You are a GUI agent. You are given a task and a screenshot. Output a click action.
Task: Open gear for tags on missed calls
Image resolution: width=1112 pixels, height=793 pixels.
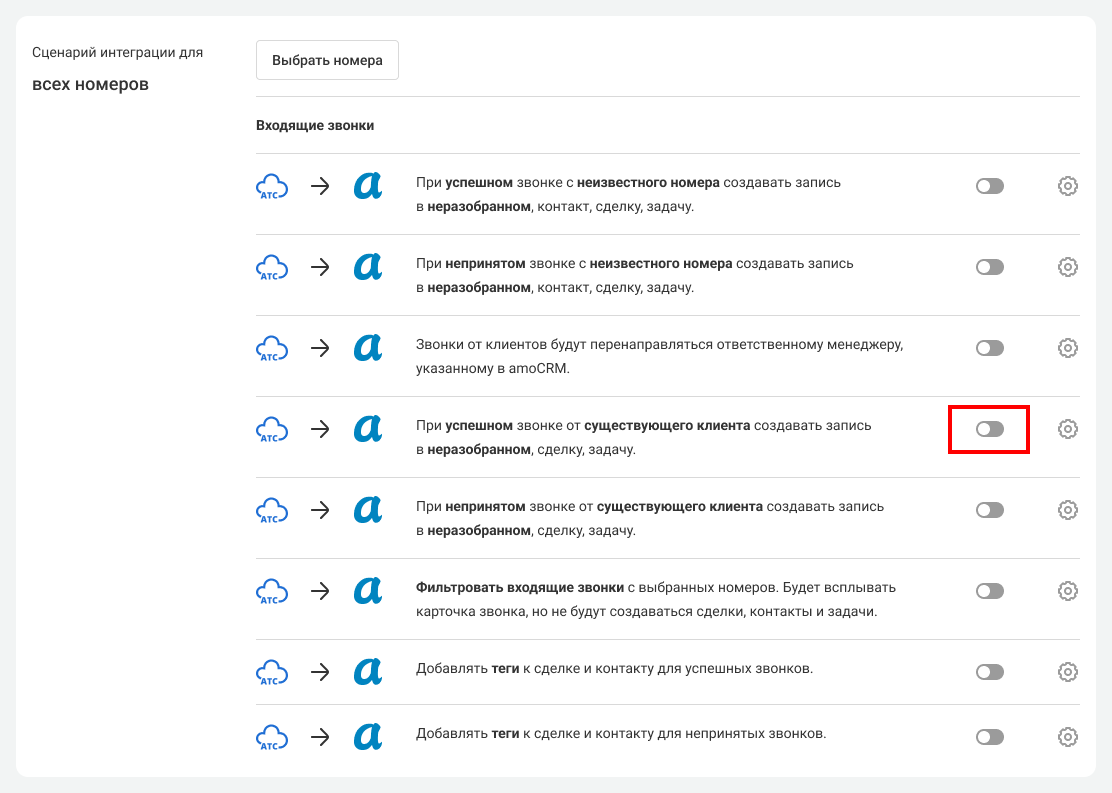(x=1067, y=737)
